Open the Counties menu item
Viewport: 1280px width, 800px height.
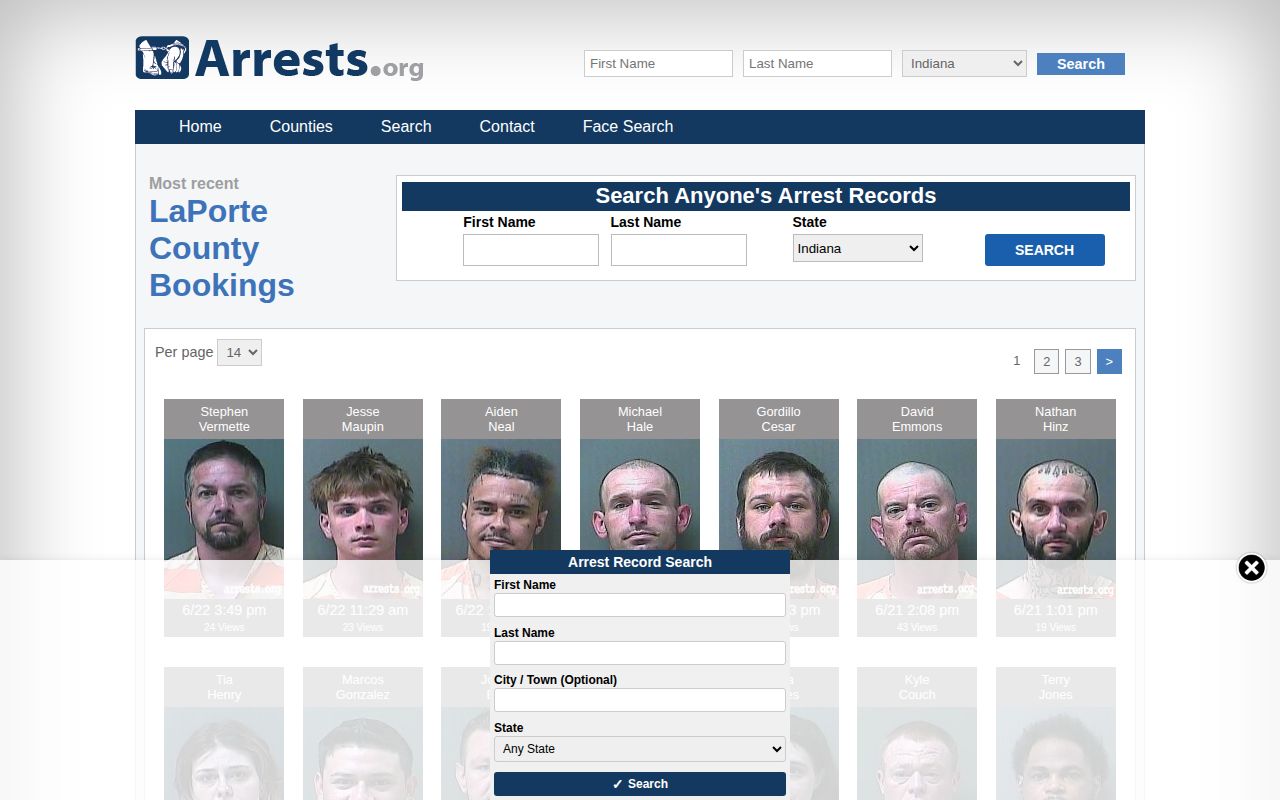click(x=301, y=127)
